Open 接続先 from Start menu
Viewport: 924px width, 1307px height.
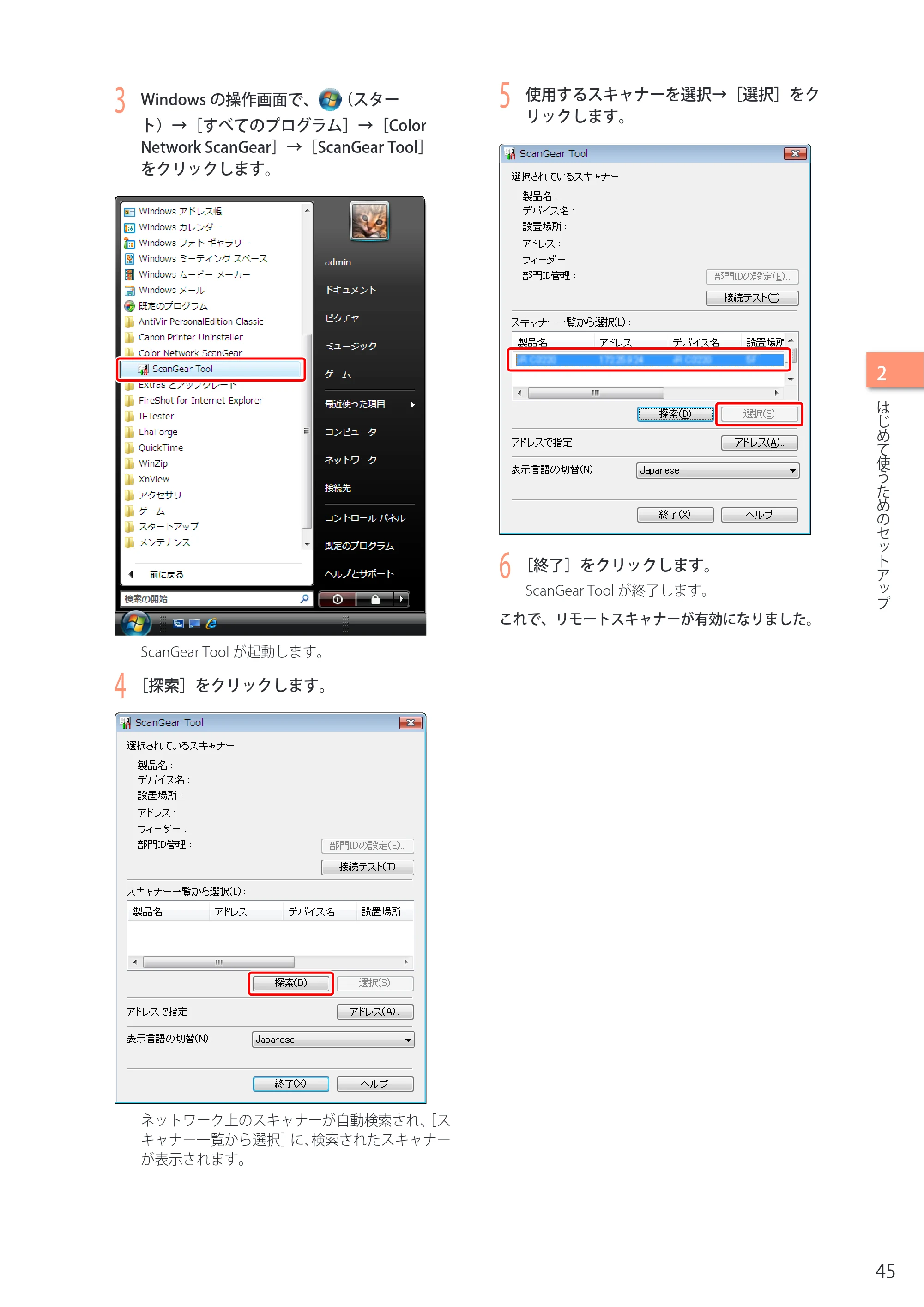coord(338,488)
